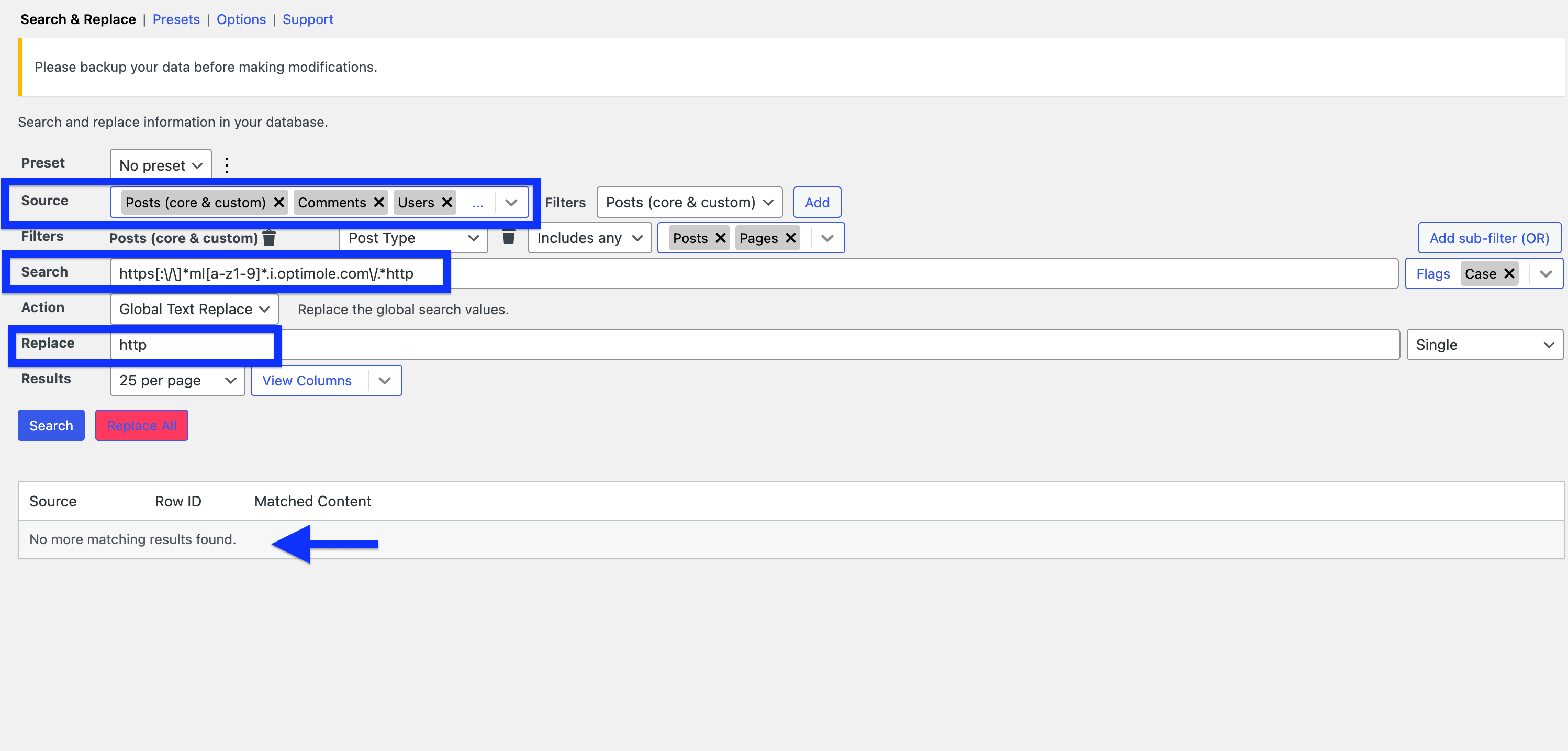The width and height of the screenshot is (1568, 751).
Task: Expand the Includes any dropdown
Action: [x=589, y=238]
